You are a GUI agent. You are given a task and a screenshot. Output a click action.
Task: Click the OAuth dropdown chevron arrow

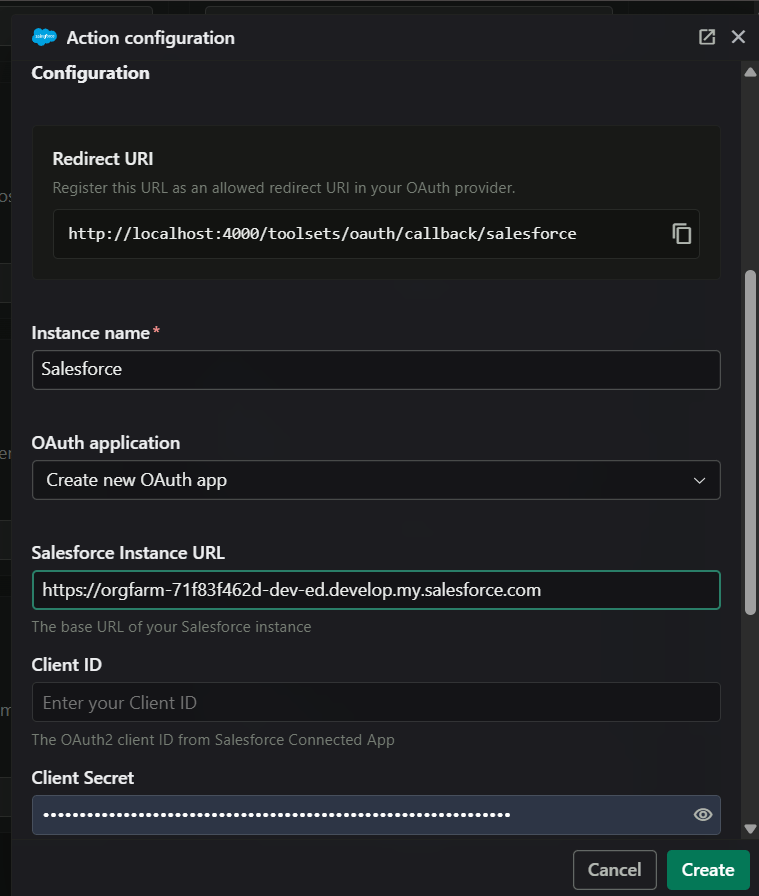pyautogui.click(x=699, y=481)
